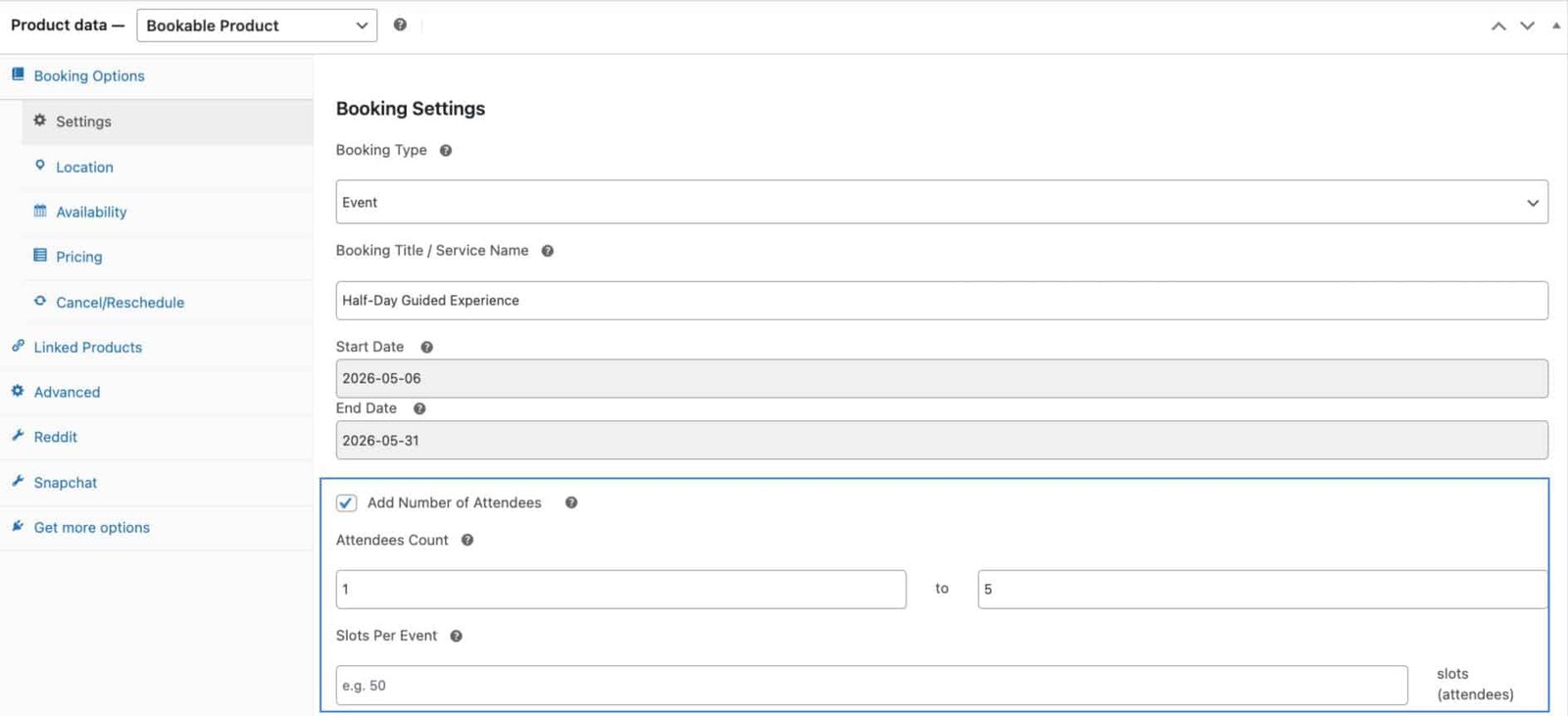Image resolution: width=1568 pixels, height=716 pixels.
Task: Click help icon beside Booking Title / Service Name
Action: coord(548,251)
